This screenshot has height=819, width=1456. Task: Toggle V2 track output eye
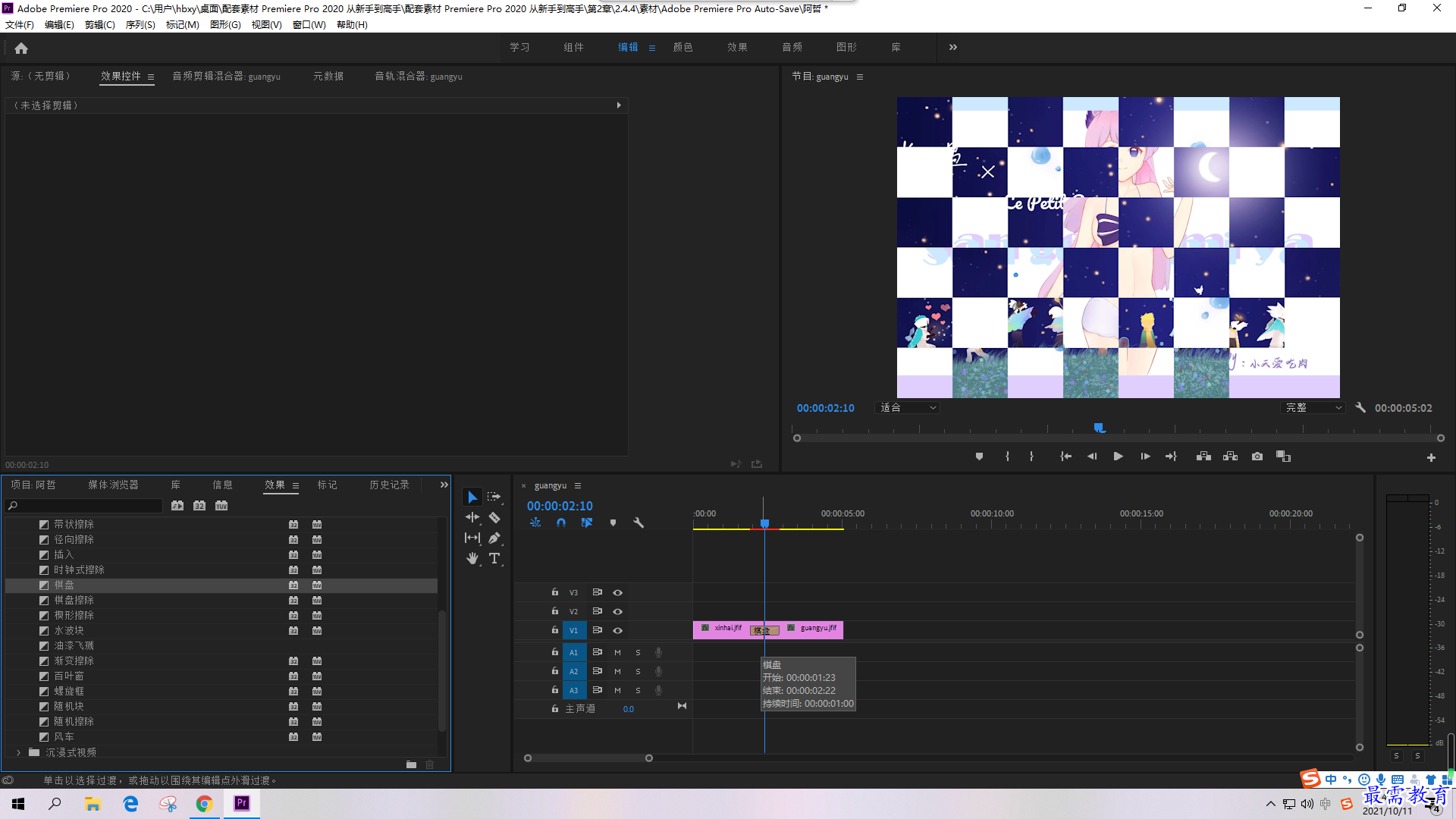click(x=618, y=611)
